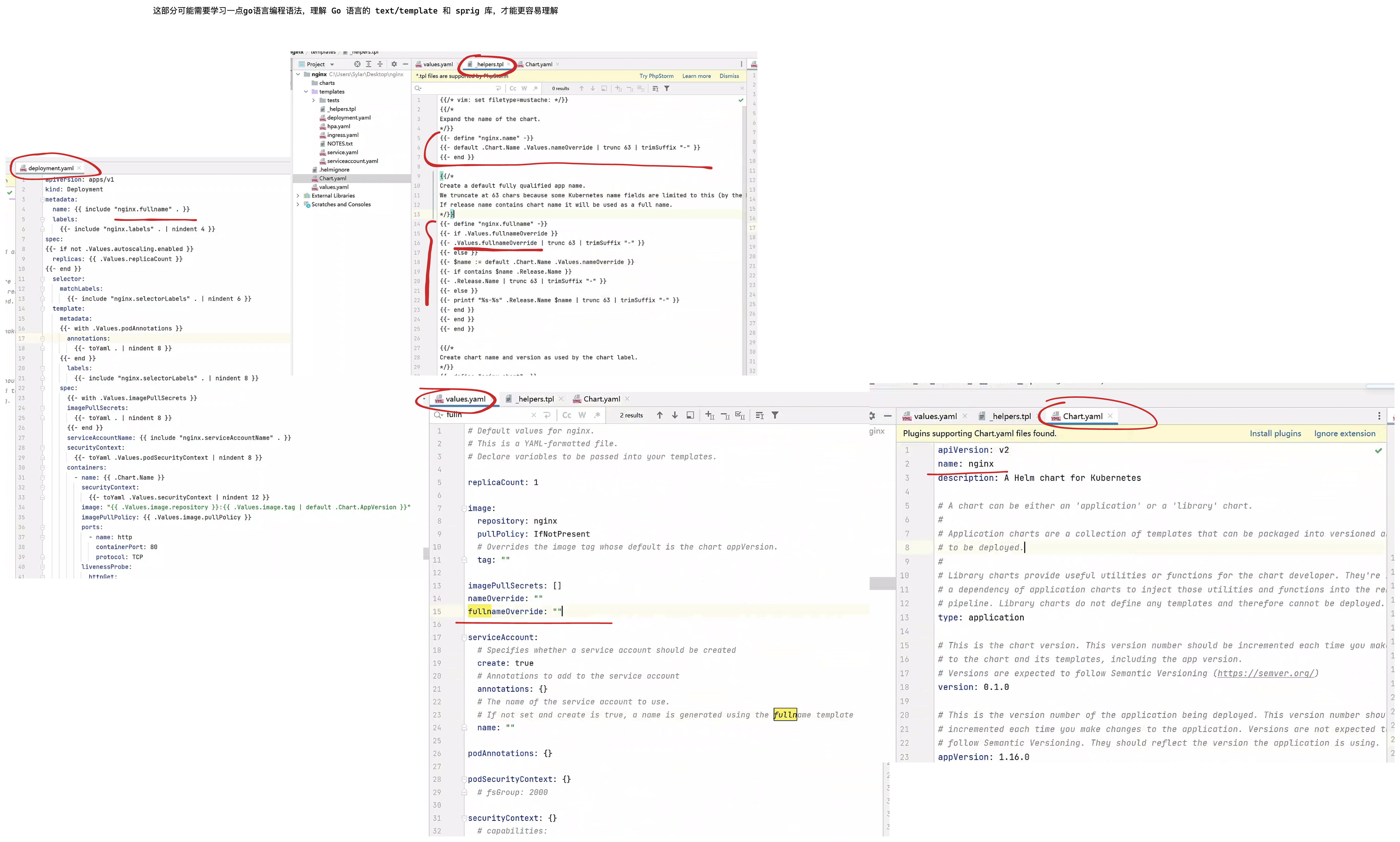Clear the 'fulln' search text with the X icon
This screenshot has width=1400, height=842.
coord(533,415)
